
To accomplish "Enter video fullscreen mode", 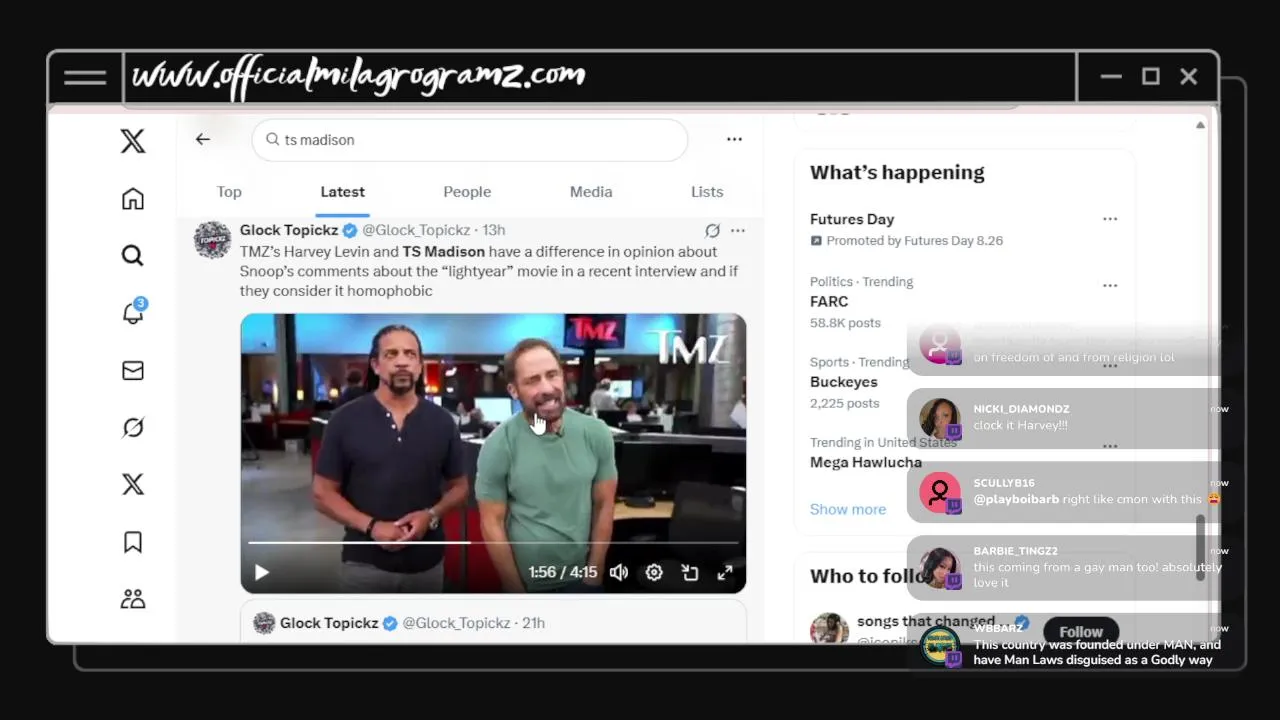I will (x=725, y=573).
